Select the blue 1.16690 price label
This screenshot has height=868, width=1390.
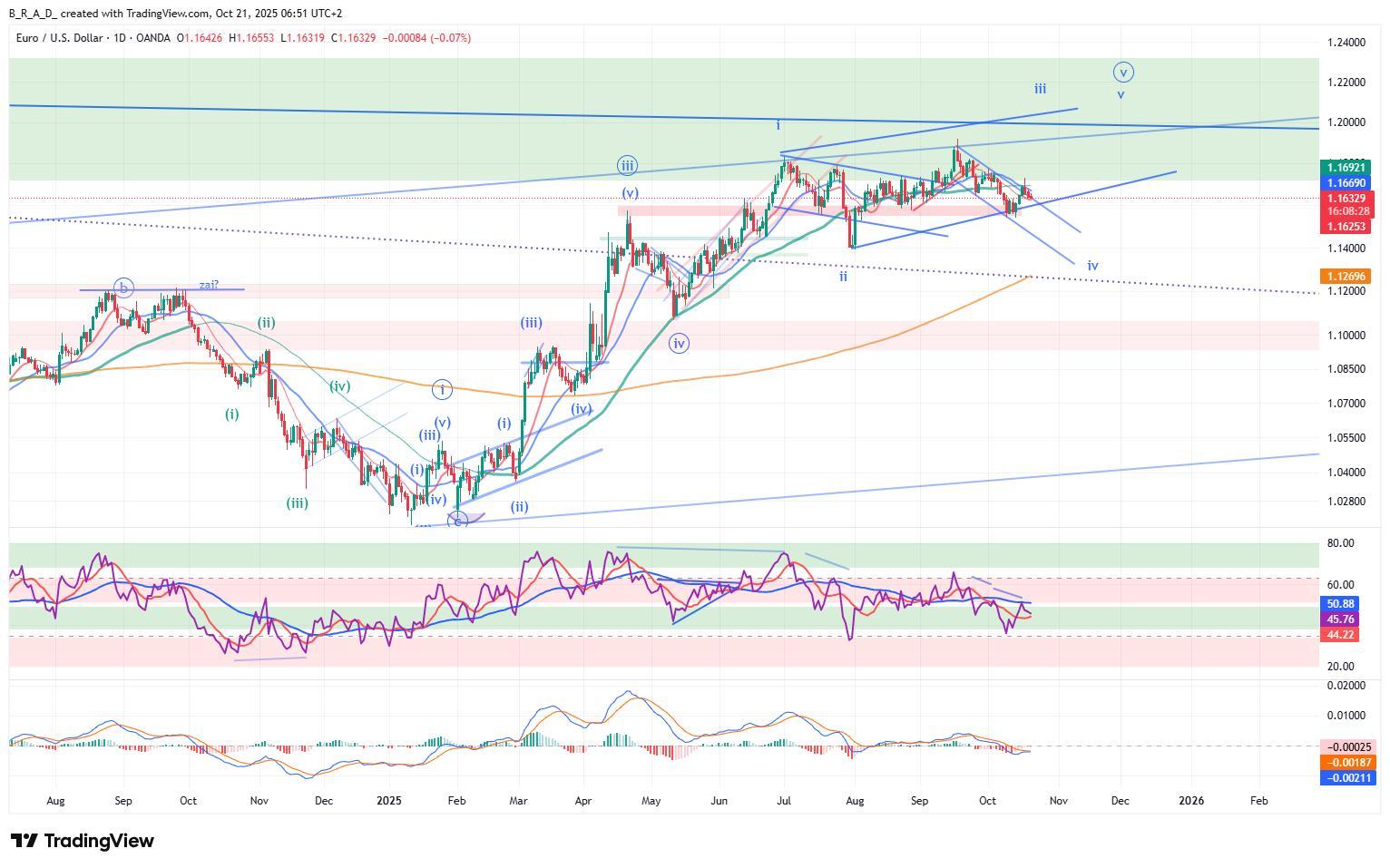point(1346,182)
